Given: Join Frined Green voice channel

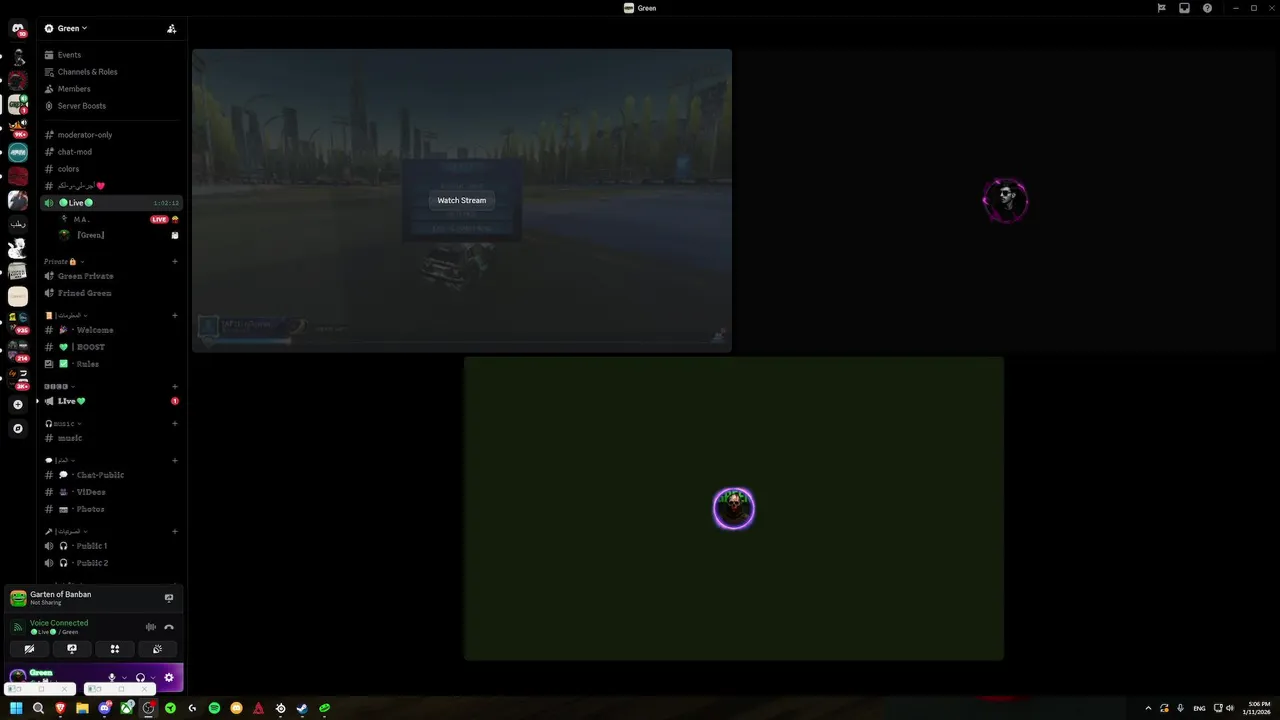Looking at the screenshot, I should click(x=111, y=293).
